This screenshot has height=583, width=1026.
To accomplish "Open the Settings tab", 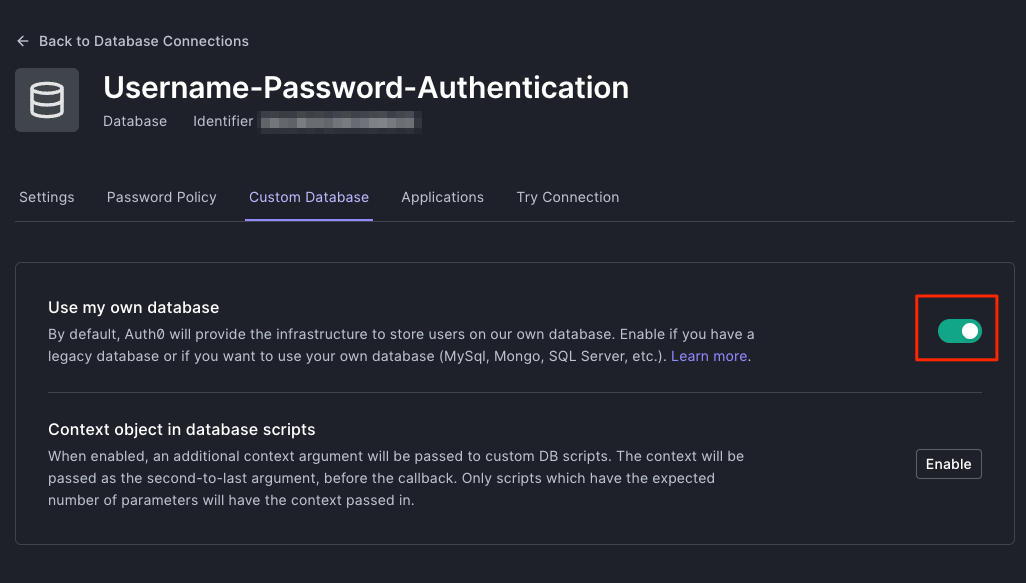I will 46,197.
